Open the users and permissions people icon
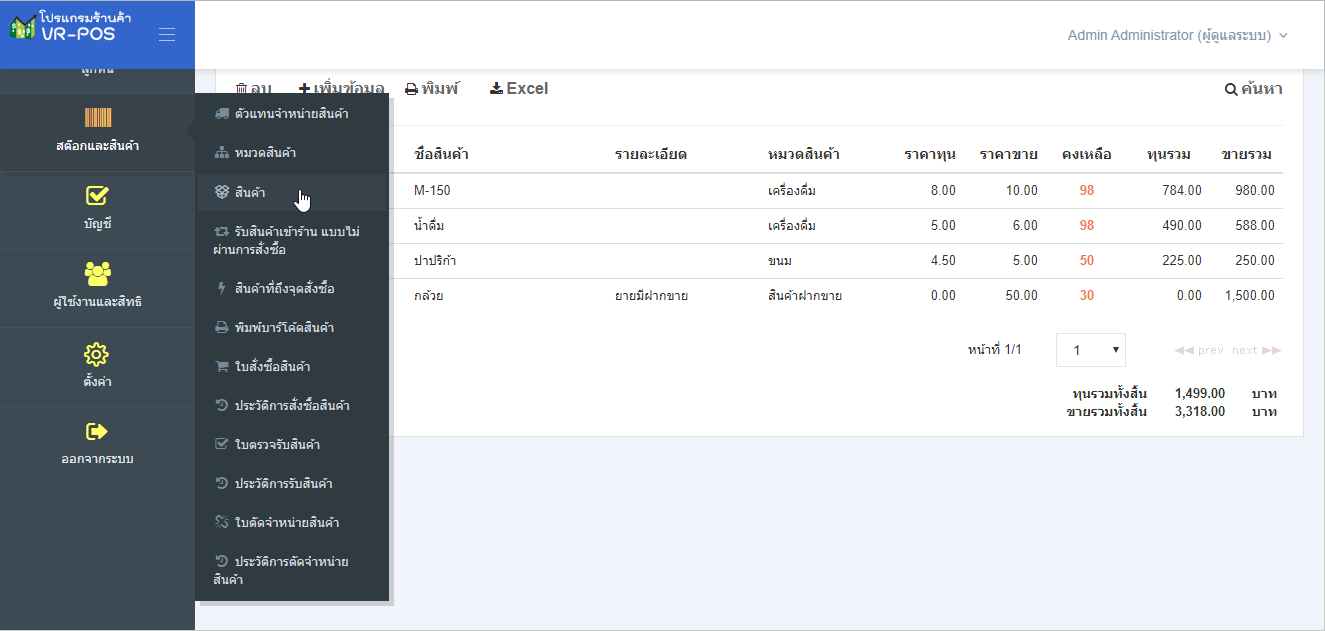The image size is (1325, 631). click(98, 273)
